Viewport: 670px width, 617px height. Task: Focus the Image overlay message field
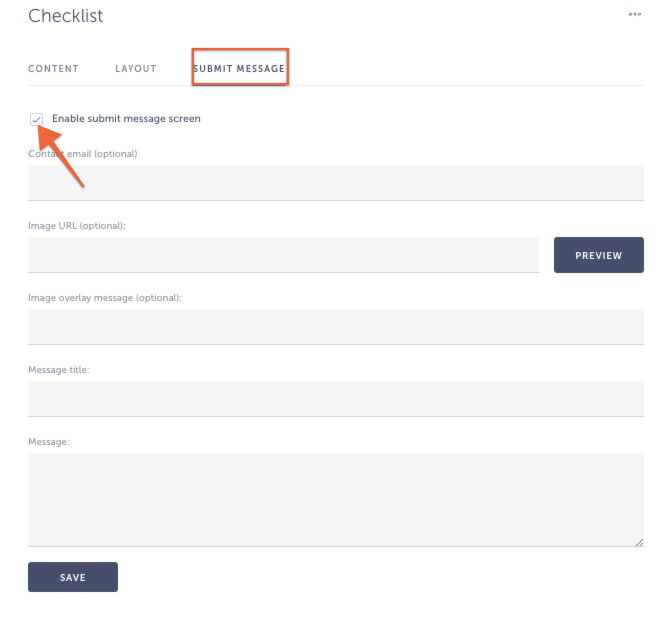(x=336, y=326)
